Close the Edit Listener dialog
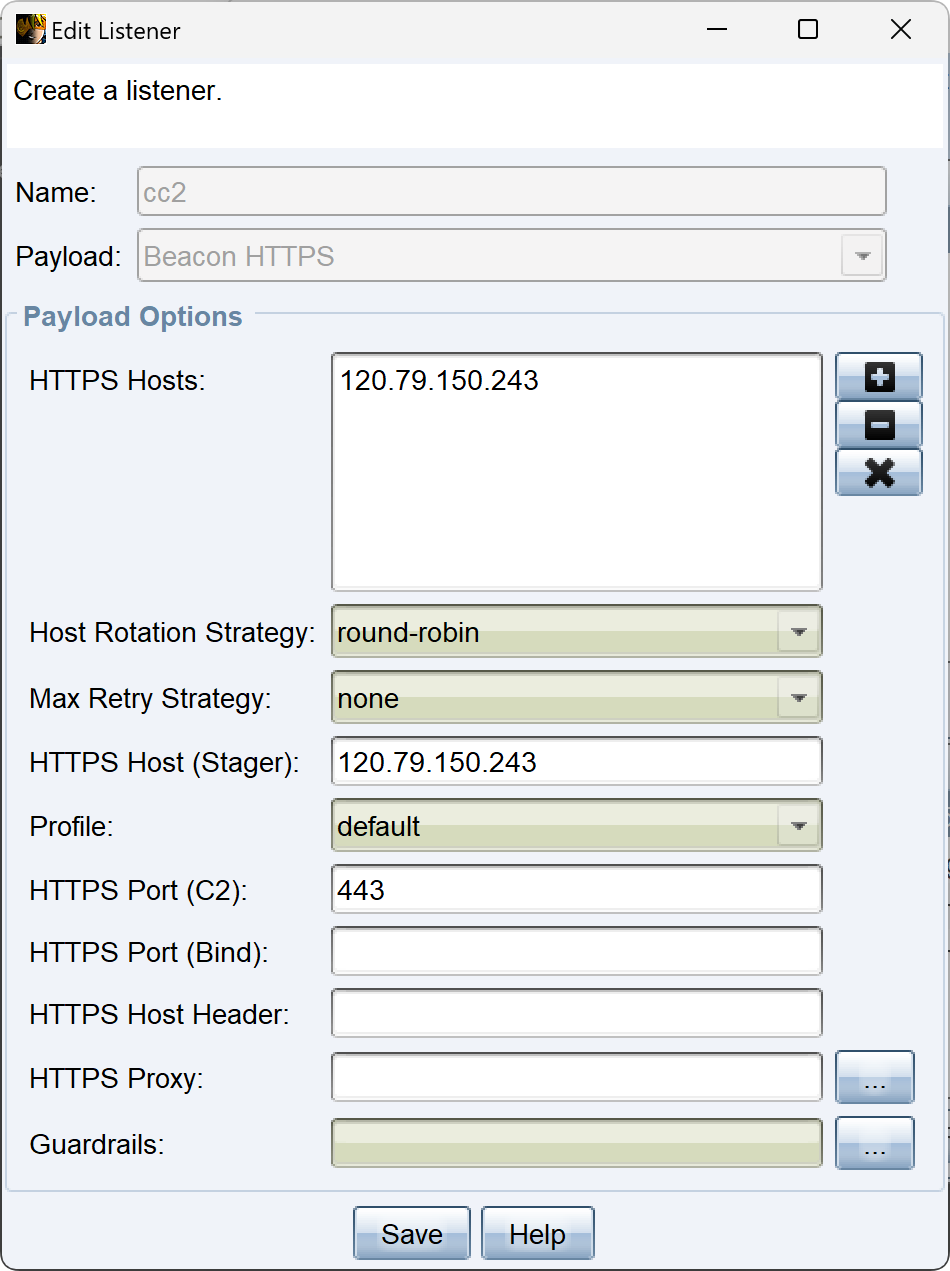Screen dimensions: 950x1271 point(900,30)
